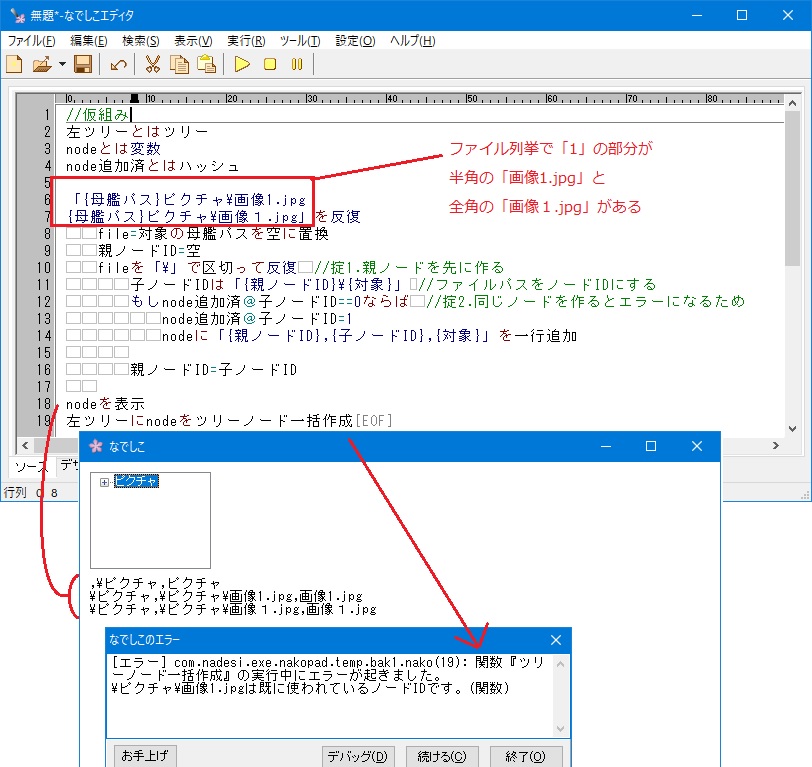Click error dialog scrollbar down arrow
Viewport: 812px width, 767px height.
click(x=560, y=729)
